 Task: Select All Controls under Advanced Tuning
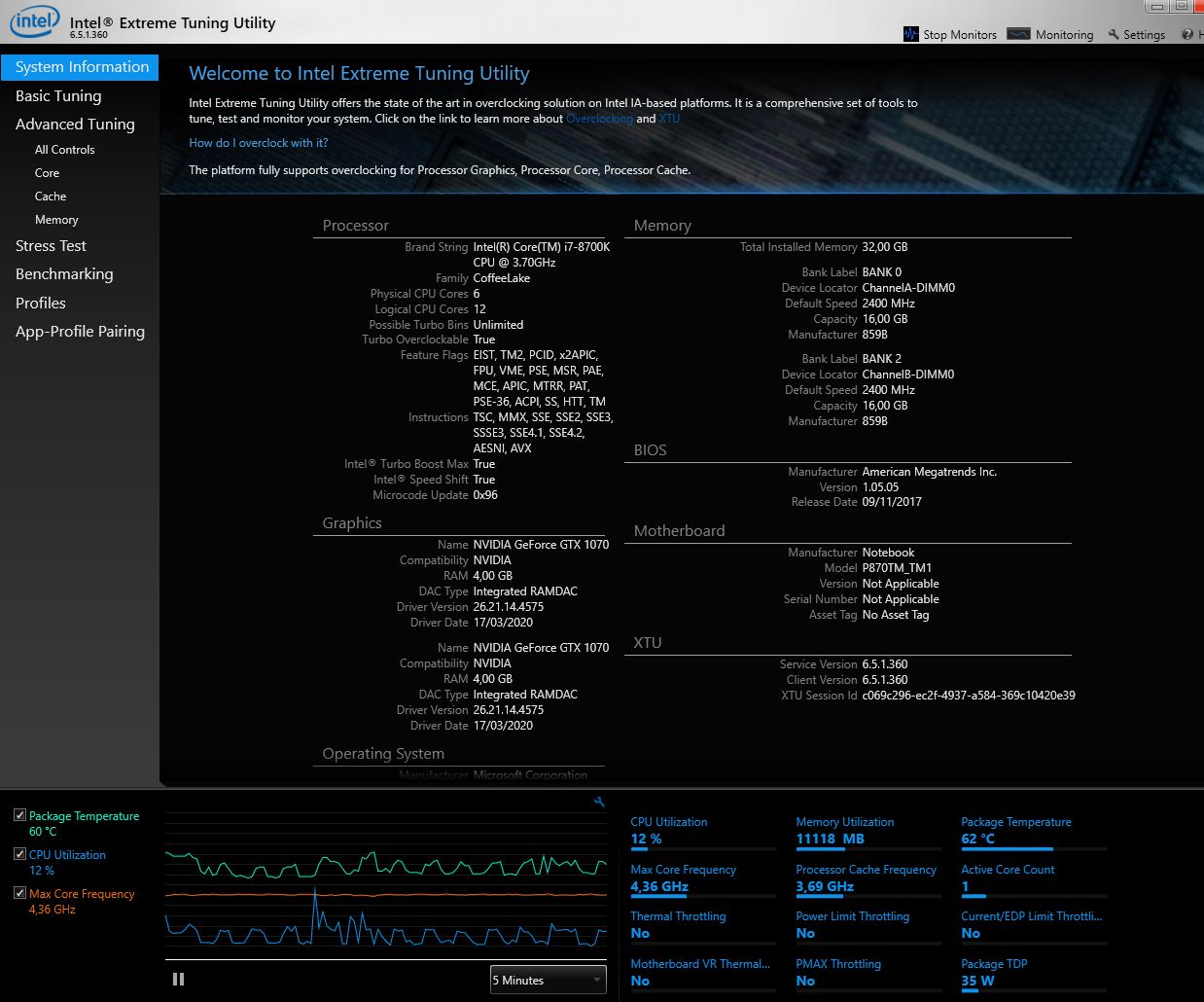65,150
